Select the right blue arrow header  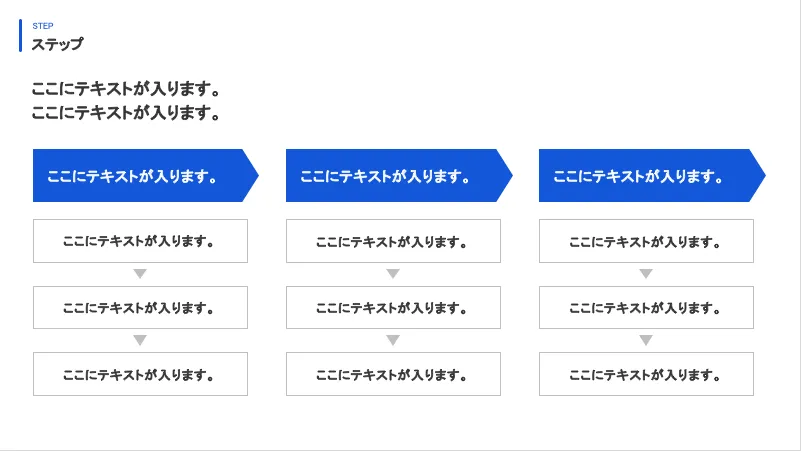coord(646,176)
